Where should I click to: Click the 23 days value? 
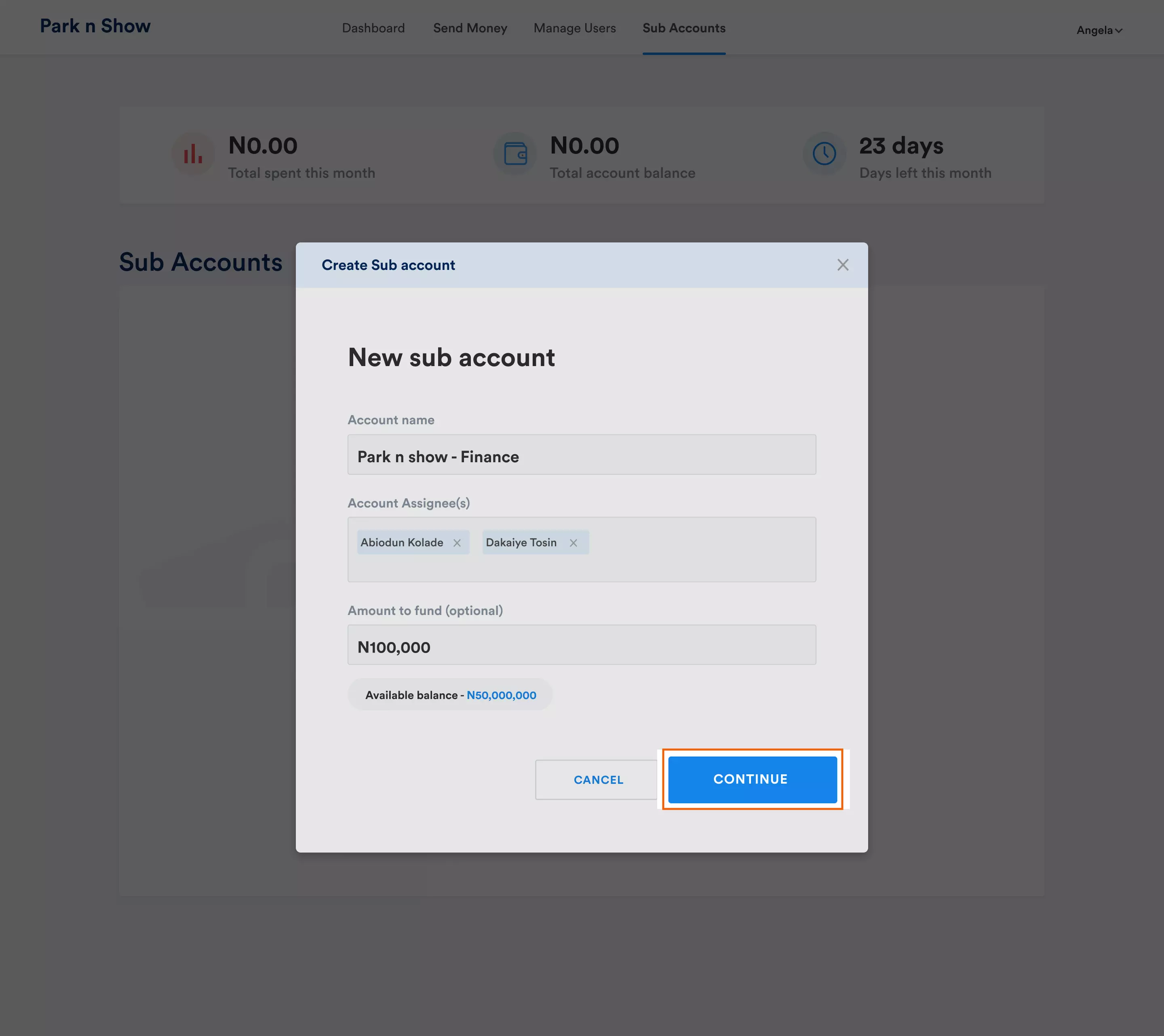pos(901,146)
